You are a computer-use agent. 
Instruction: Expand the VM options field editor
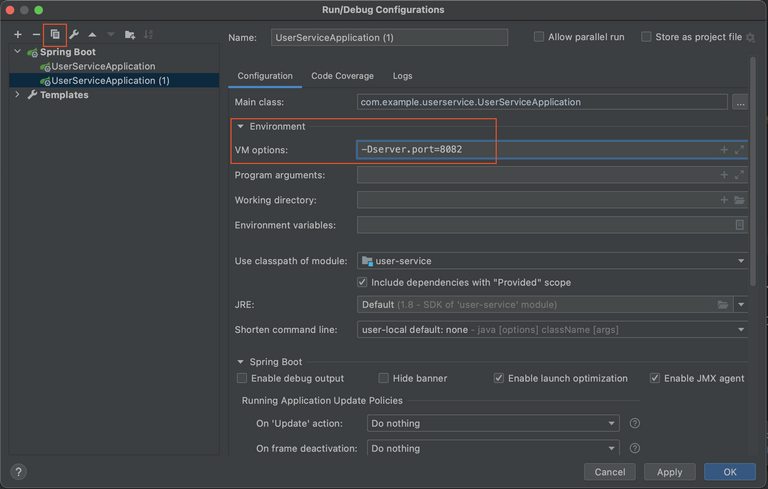point(739,149)
